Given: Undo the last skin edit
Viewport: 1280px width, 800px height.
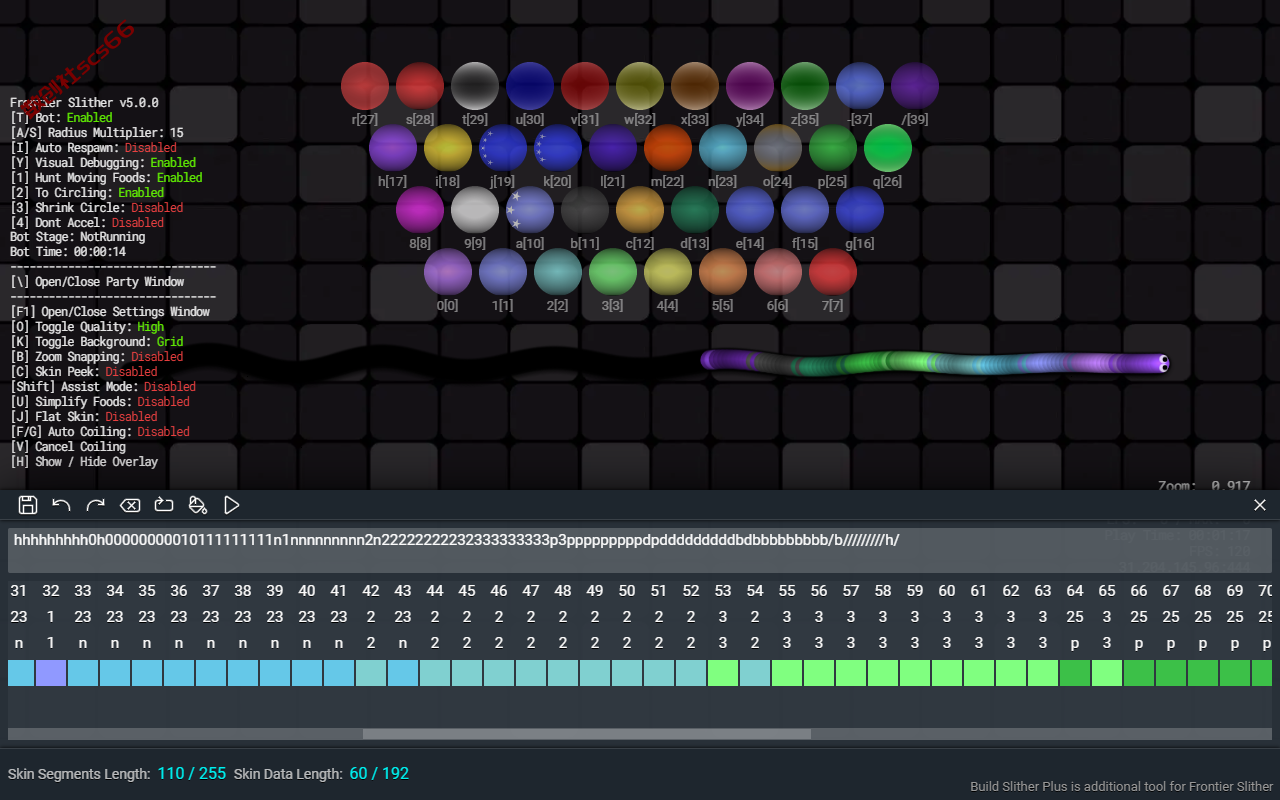Looking at the screenshot, I should point(62,505).
